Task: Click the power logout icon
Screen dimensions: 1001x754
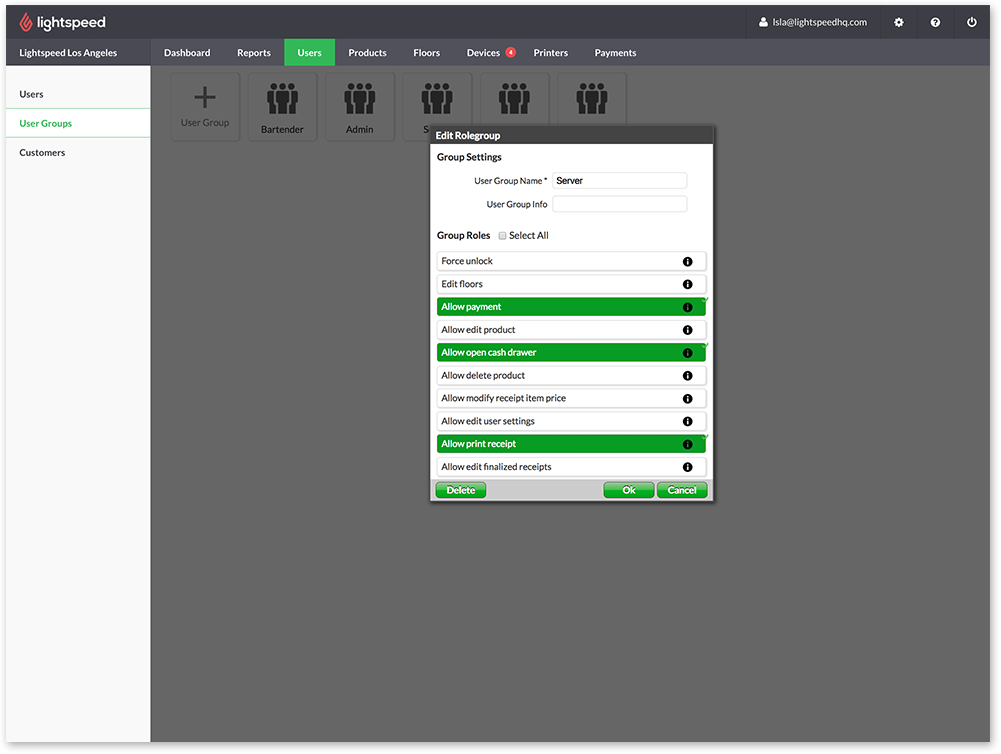Action: pyautogui.click(x=971, y=22)
